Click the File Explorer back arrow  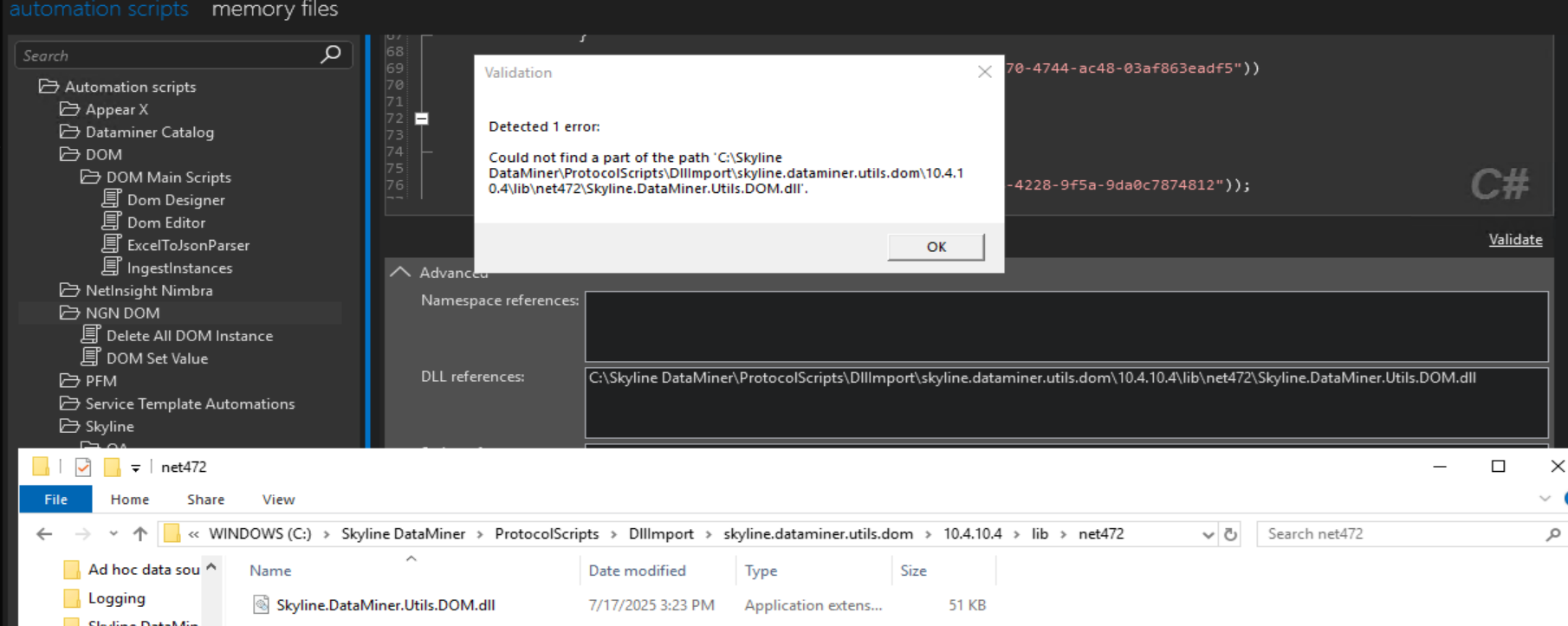[x=44, y=534]
